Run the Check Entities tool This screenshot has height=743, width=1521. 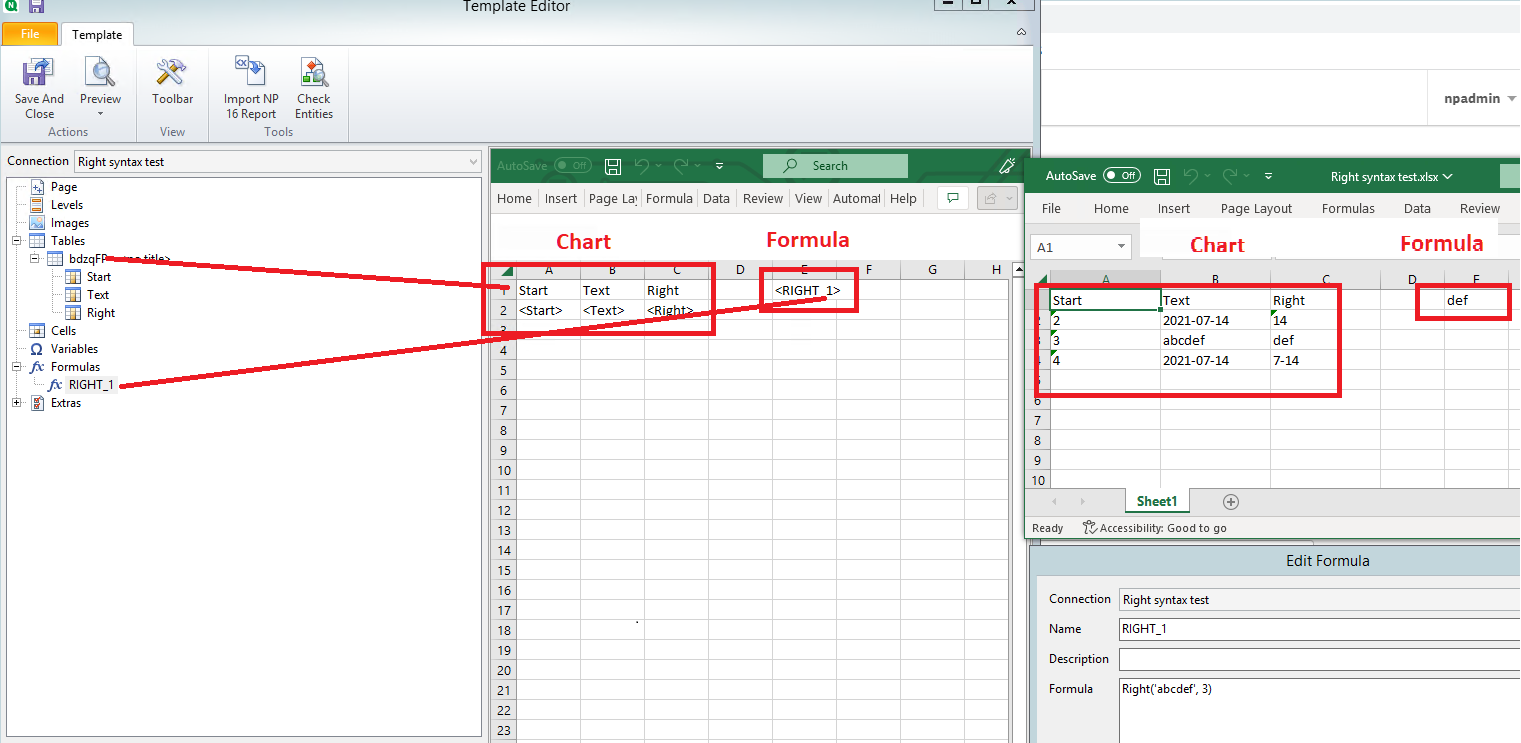[x=313, y=74]
